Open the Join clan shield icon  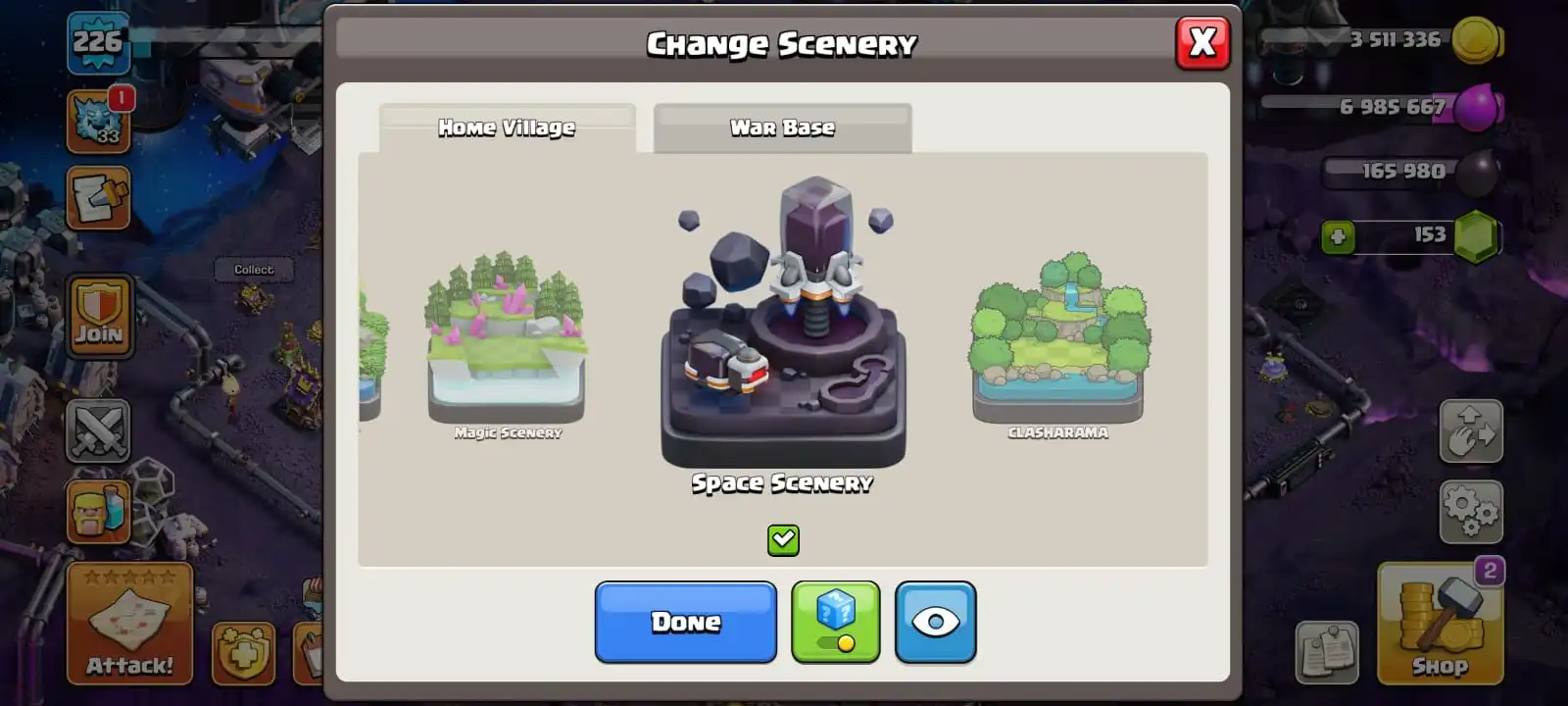pyautogui.click(x=99, y=316)
